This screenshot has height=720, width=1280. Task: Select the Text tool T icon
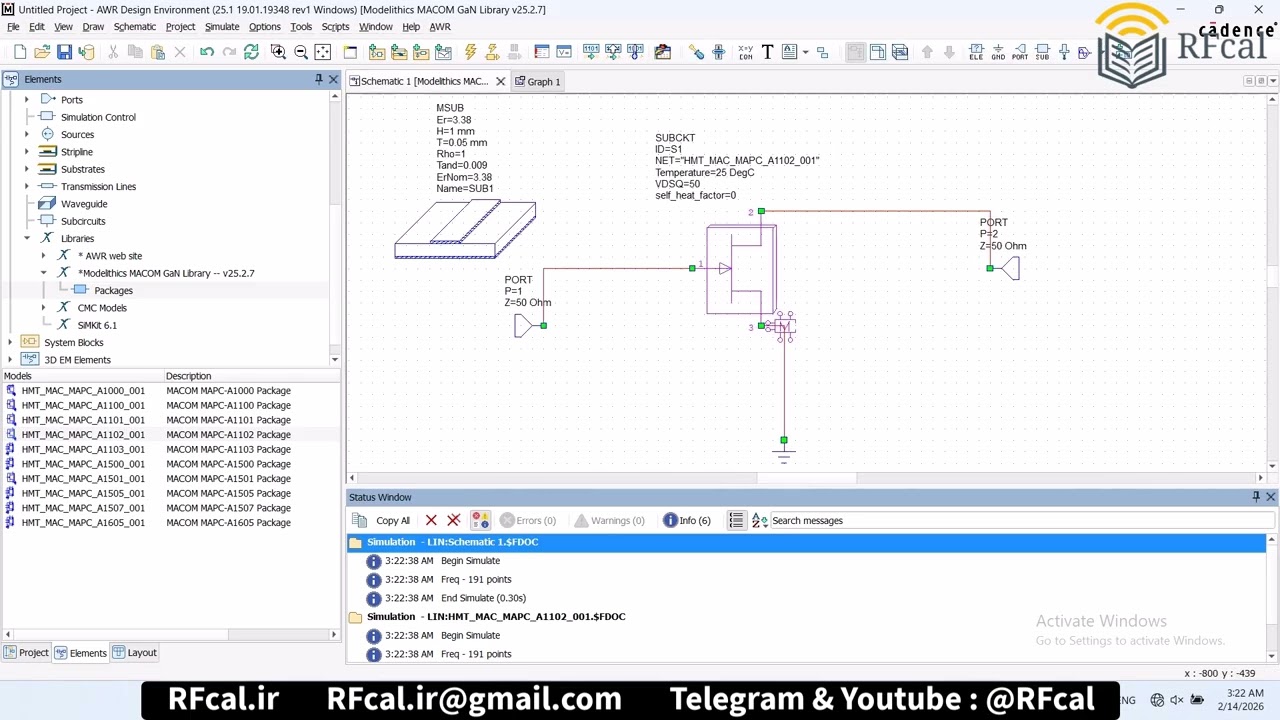[767, 52]
